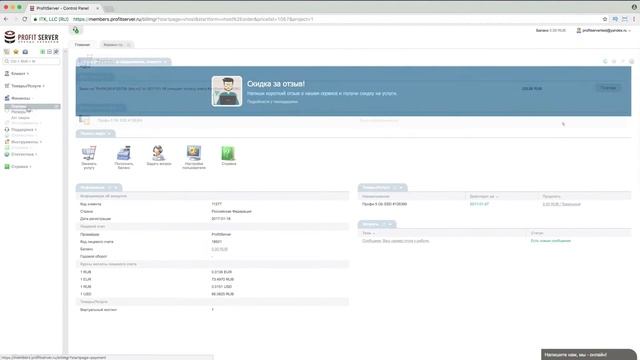Open the 2017-01-27 expiry date link
The image size is (640, 360).
point(479,204)
